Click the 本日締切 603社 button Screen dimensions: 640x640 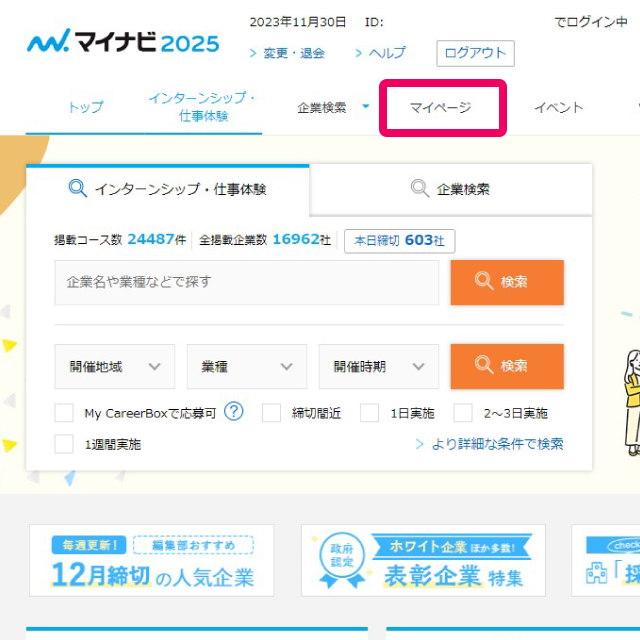coord(399,241)
